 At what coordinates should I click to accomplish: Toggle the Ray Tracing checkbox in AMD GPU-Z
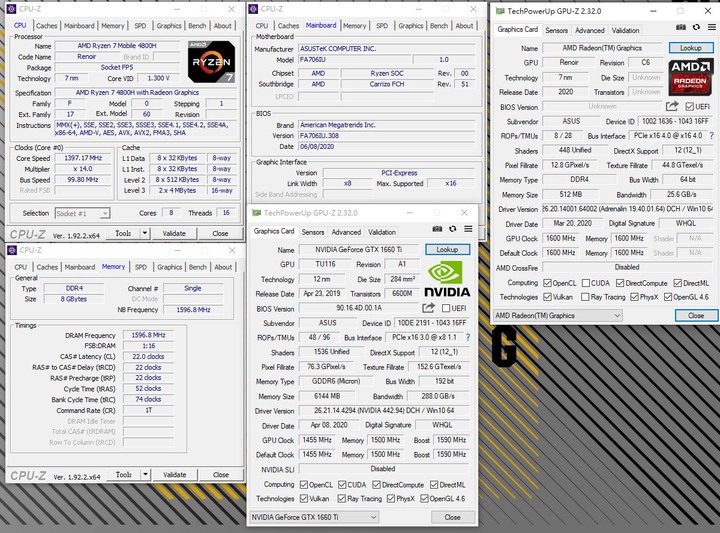(585, 297)
